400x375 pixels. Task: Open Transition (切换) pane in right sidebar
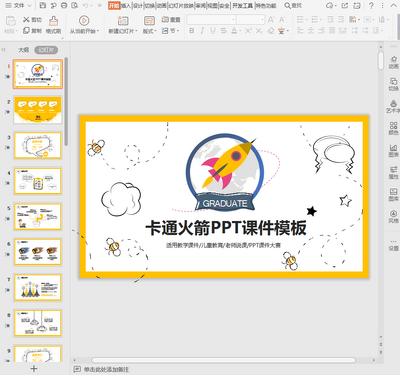click(393, 84)
